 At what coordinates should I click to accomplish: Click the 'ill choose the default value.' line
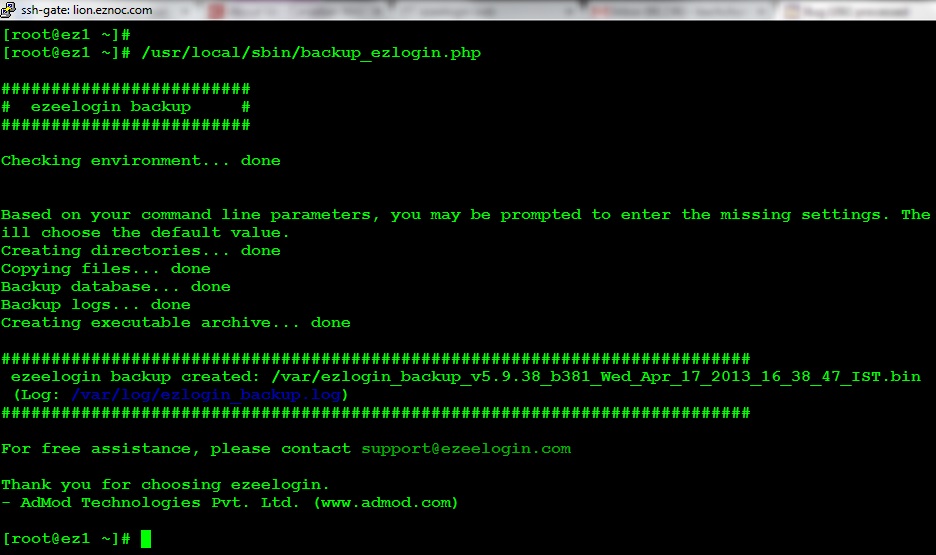click(145, 233)
